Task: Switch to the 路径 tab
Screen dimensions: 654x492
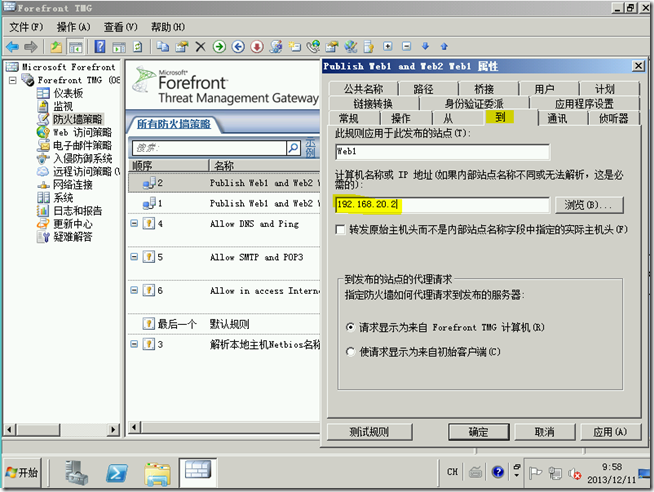Action: click(x=423, y=89)
